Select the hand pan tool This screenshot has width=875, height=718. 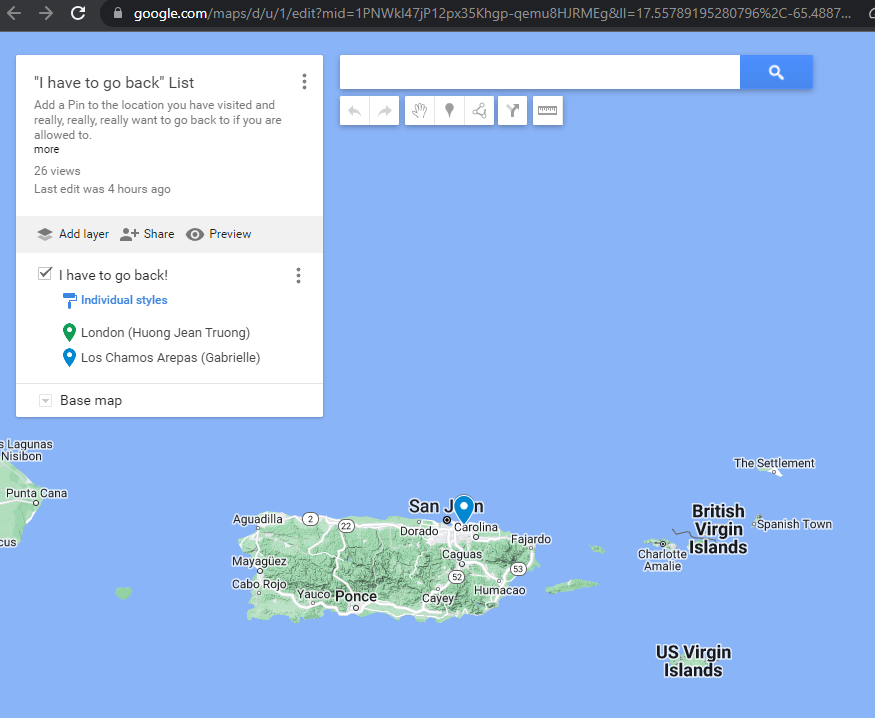pyautogui.click(x=420, y=111)
